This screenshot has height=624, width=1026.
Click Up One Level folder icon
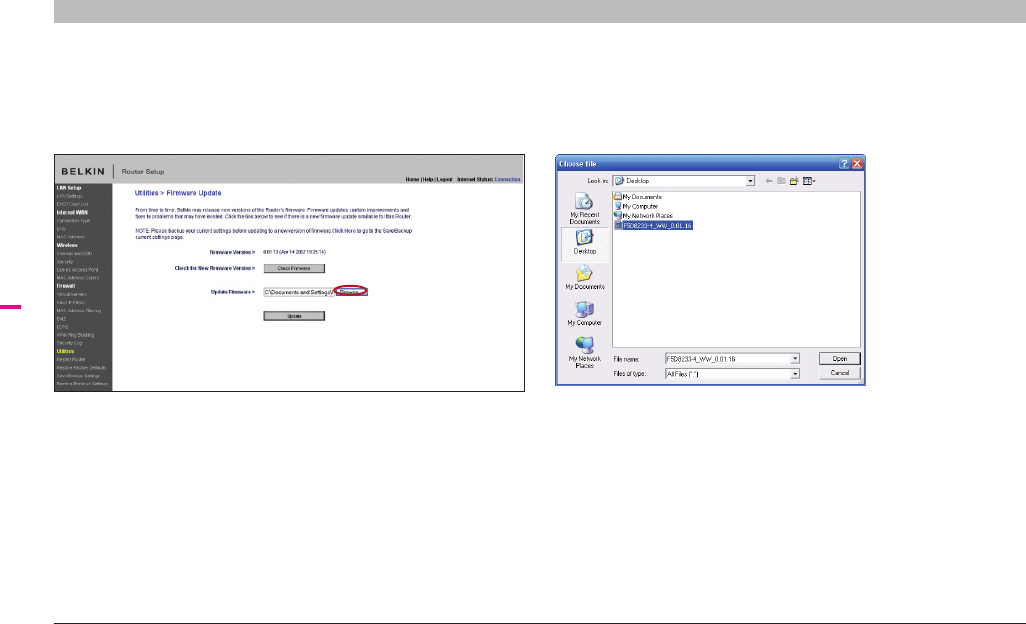click(x=781, y=181)
